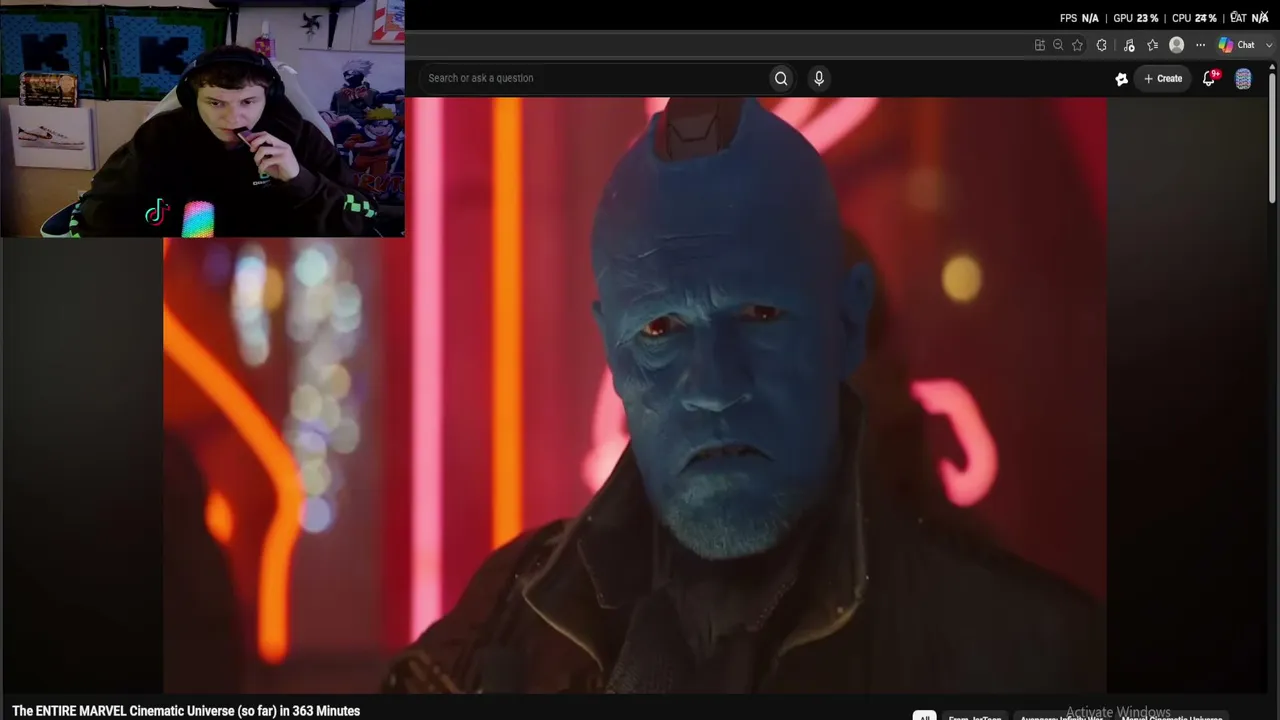Add this page to favorites with star icon

(x=1077, y=45)
